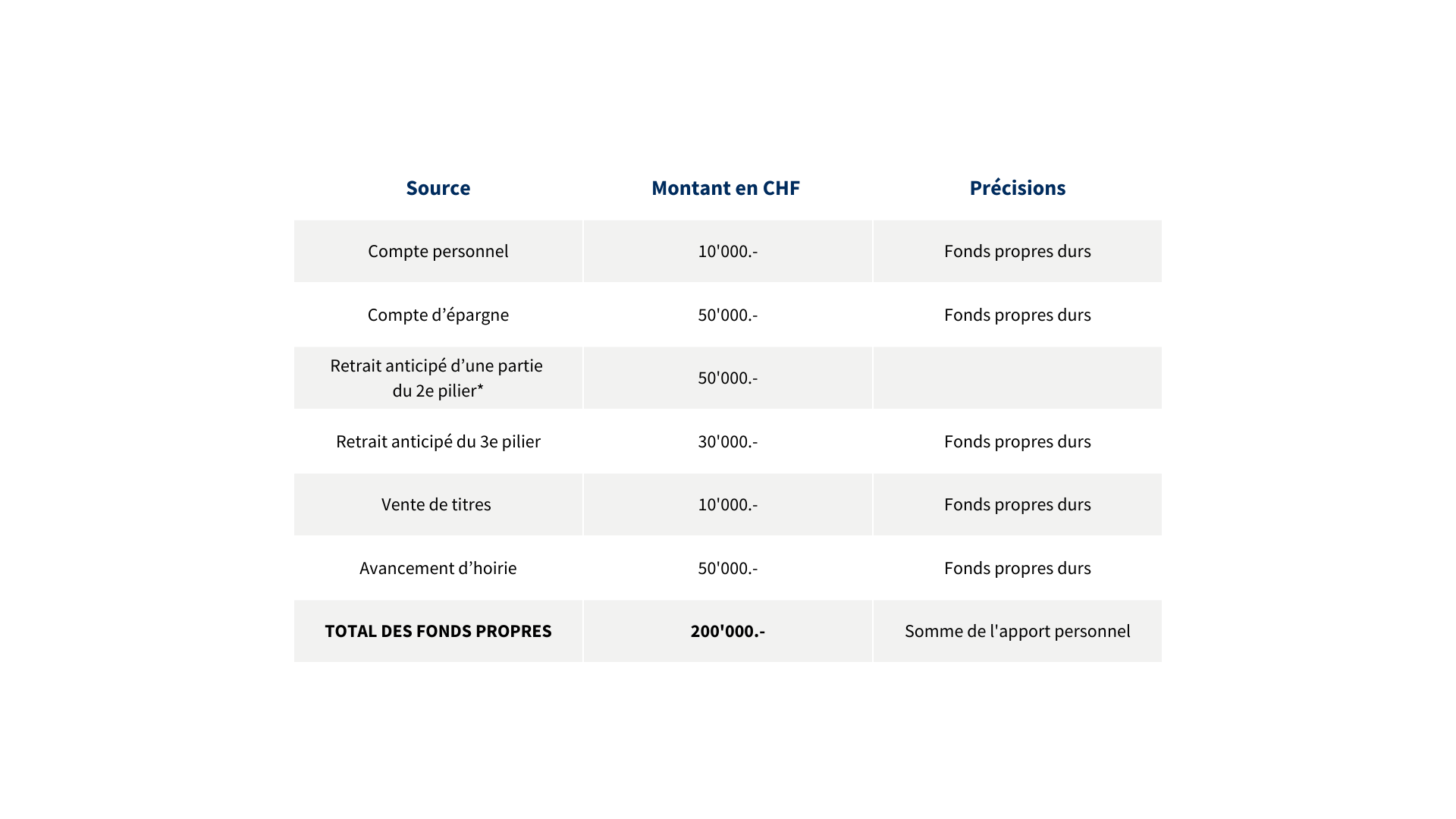Click the TOTAL DES FONDS PROPRES cell
1456x819 pixels.
coord(438,631)
